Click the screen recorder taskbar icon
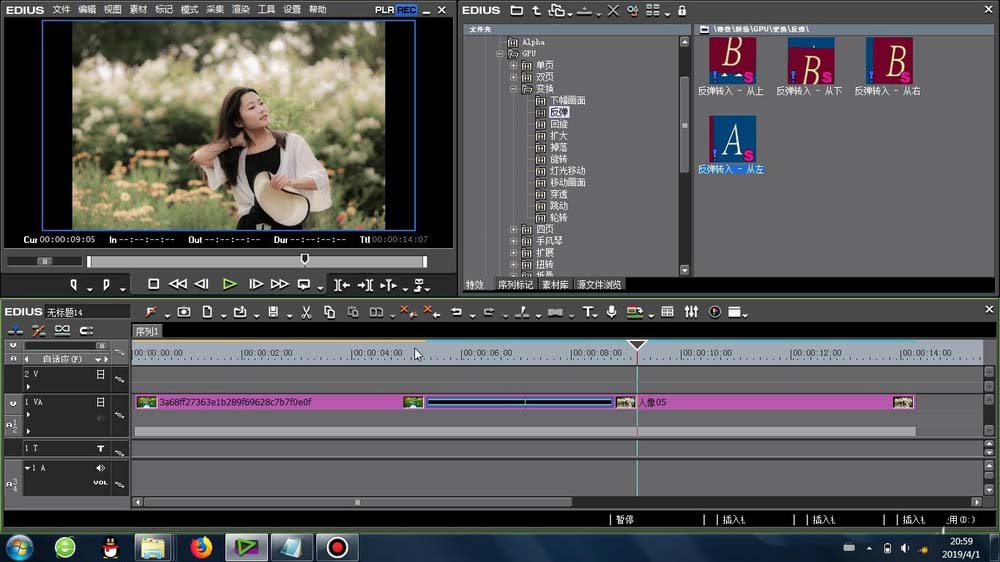 337,547
